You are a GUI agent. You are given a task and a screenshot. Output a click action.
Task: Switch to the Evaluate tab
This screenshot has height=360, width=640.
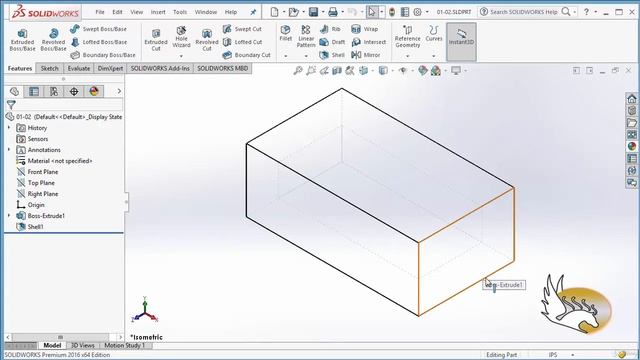(x=79, y=69)
